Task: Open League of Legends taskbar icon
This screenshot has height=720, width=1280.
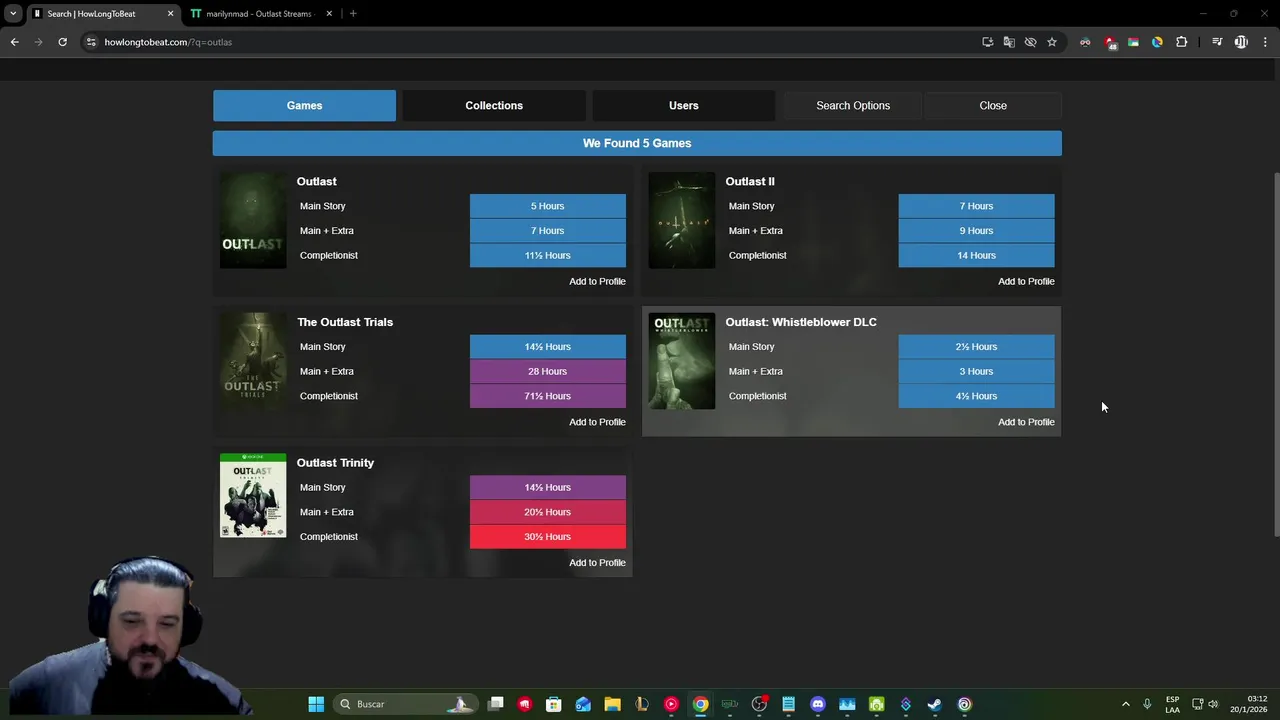Action: (x=641, y=704)
